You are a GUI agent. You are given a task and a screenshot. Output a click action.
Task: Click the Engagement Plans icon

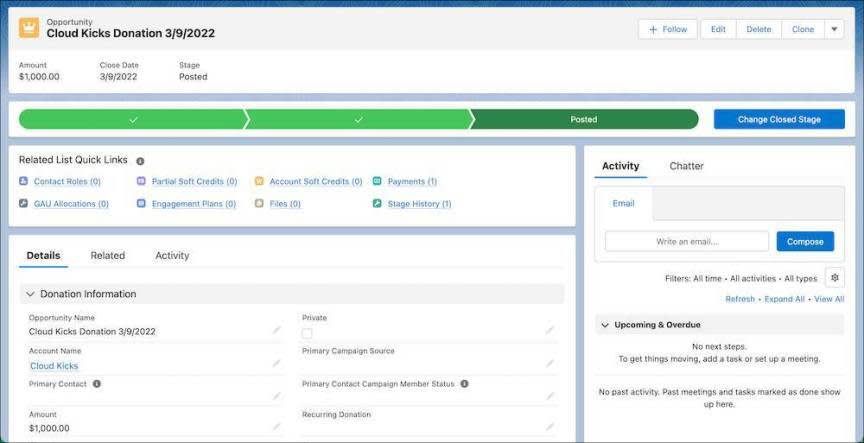click(x=141, y=203)
